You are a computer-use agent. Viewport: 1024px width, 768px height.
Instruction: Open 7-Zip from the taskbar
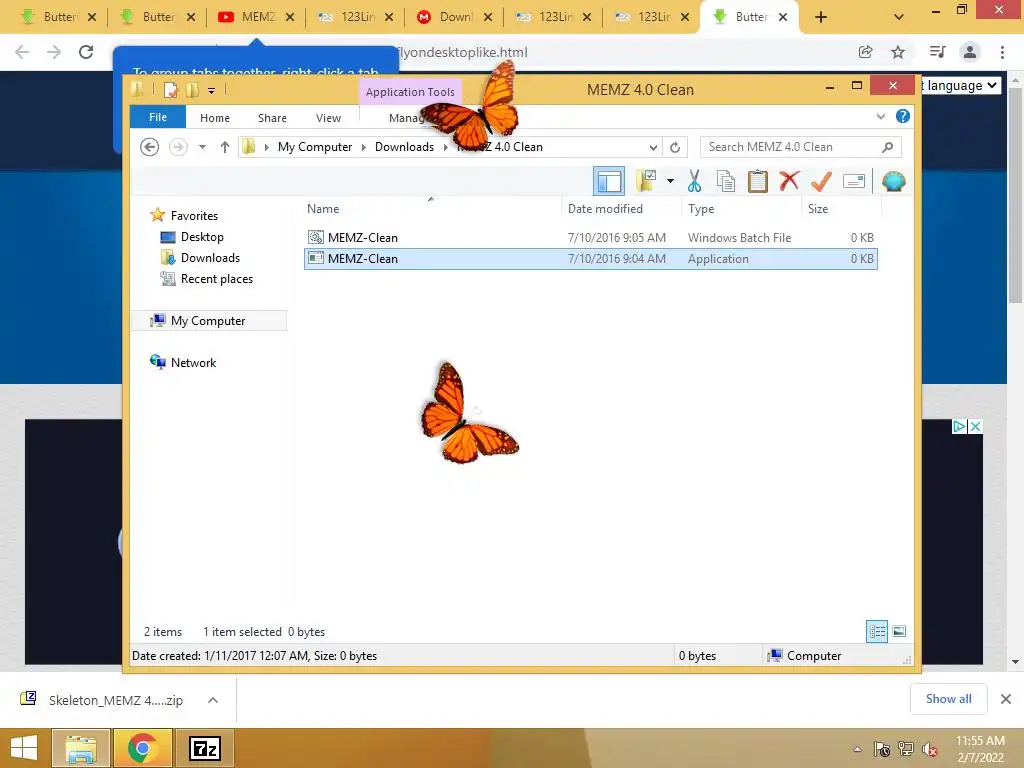pyautogui.click(x=205, y=748)
